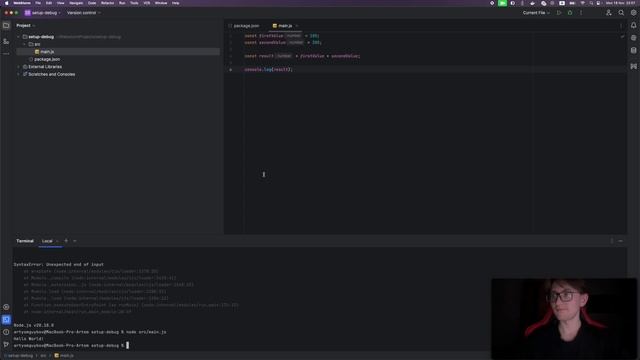The image size is (640, 360).
Task: Open the Edit menu
Action: pyautogui.click(x=49, y=3)
